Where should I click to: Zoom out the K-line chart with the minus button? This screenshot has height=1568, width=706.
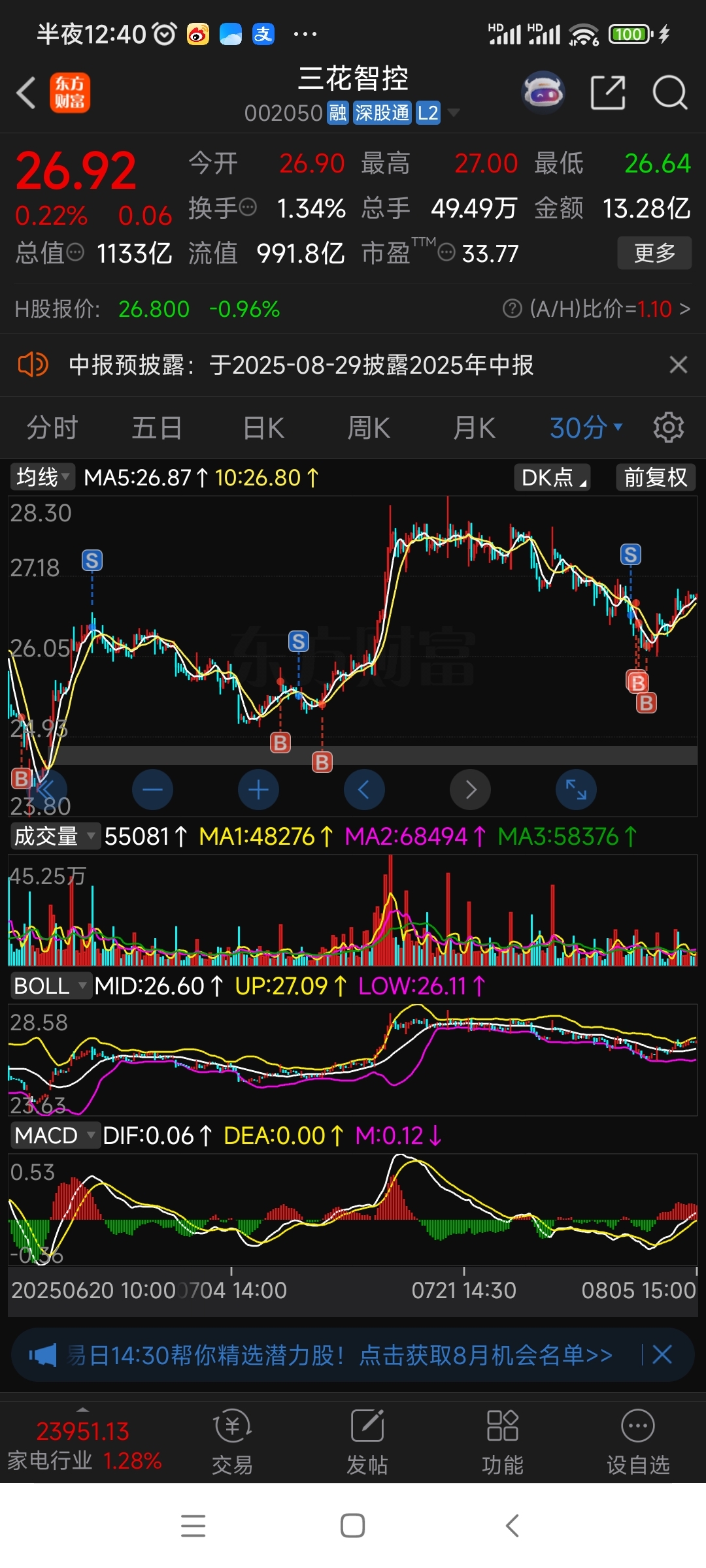(152, 790)
